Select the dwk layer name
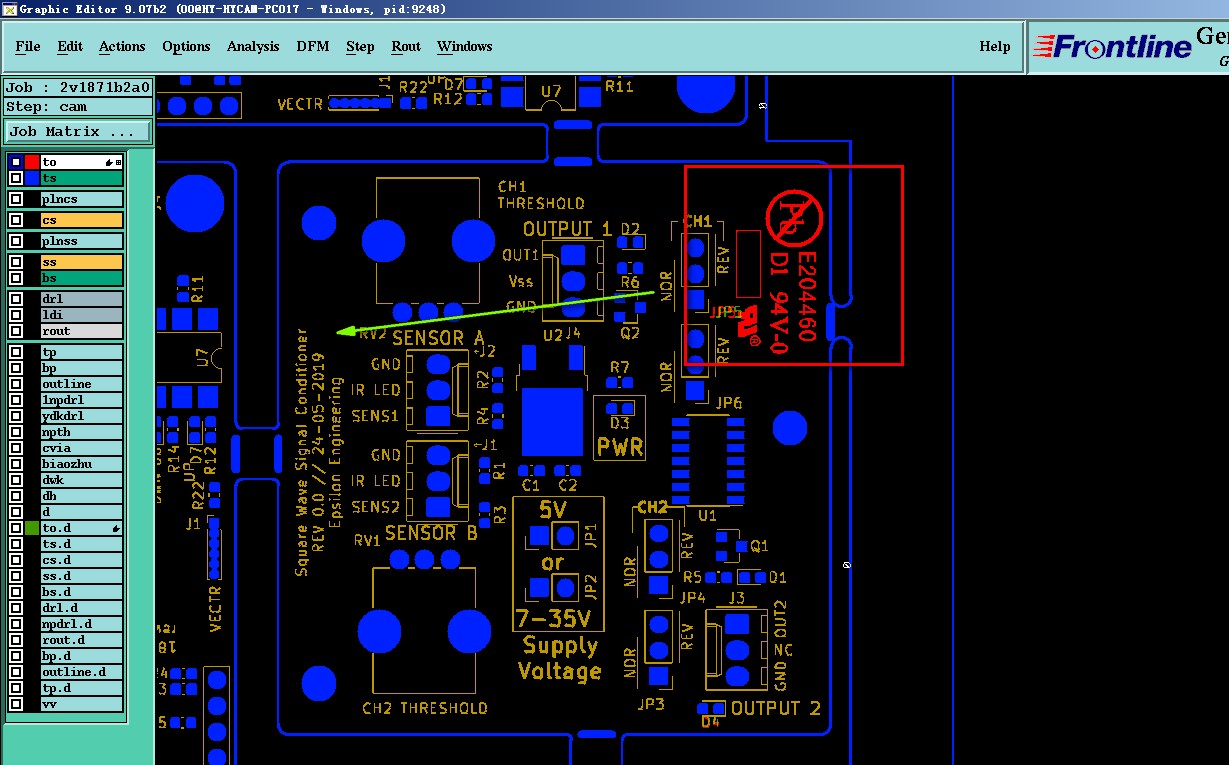This screenshot has width=1229, height=765. click(82, 480)
